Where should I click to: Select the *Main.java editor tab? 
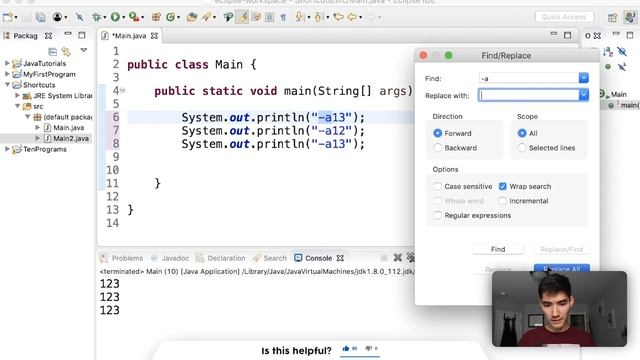pyautogui.click(x=129, y=36)
